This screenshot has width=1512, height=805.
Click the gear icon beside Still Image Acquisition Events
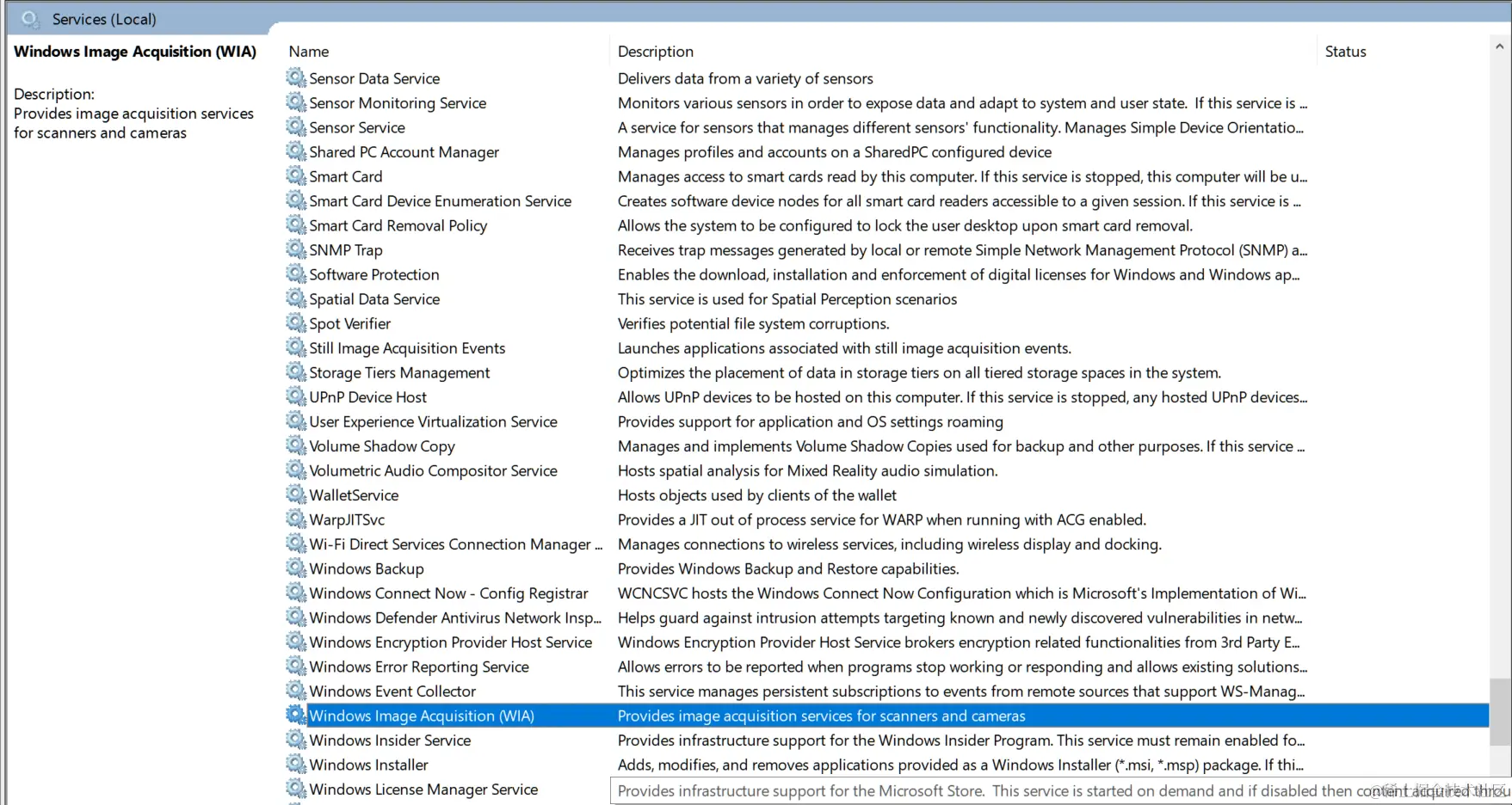(296, 347)
